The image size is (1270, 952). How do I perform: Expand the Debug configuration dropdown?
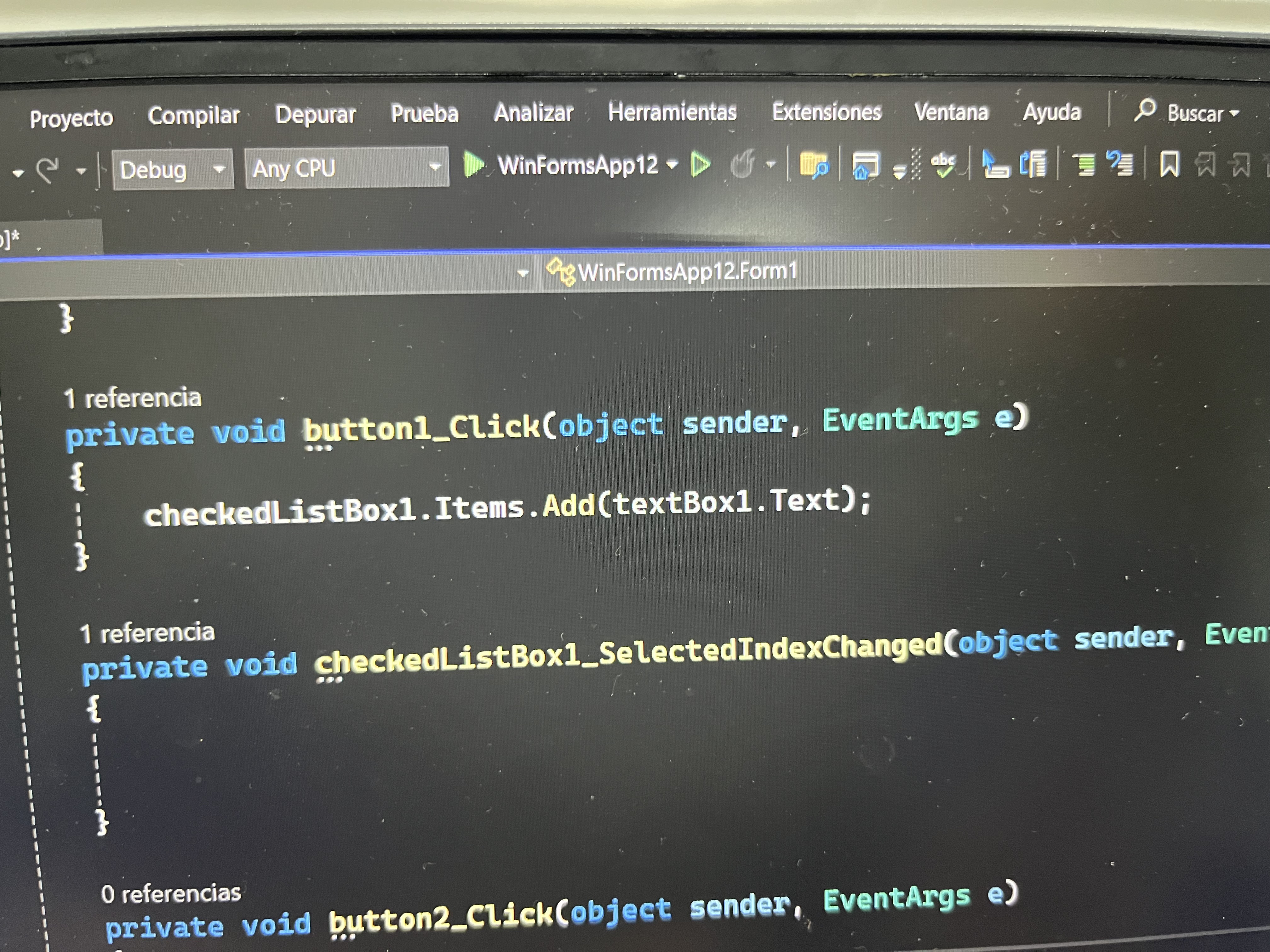click(x=219, y=169)
